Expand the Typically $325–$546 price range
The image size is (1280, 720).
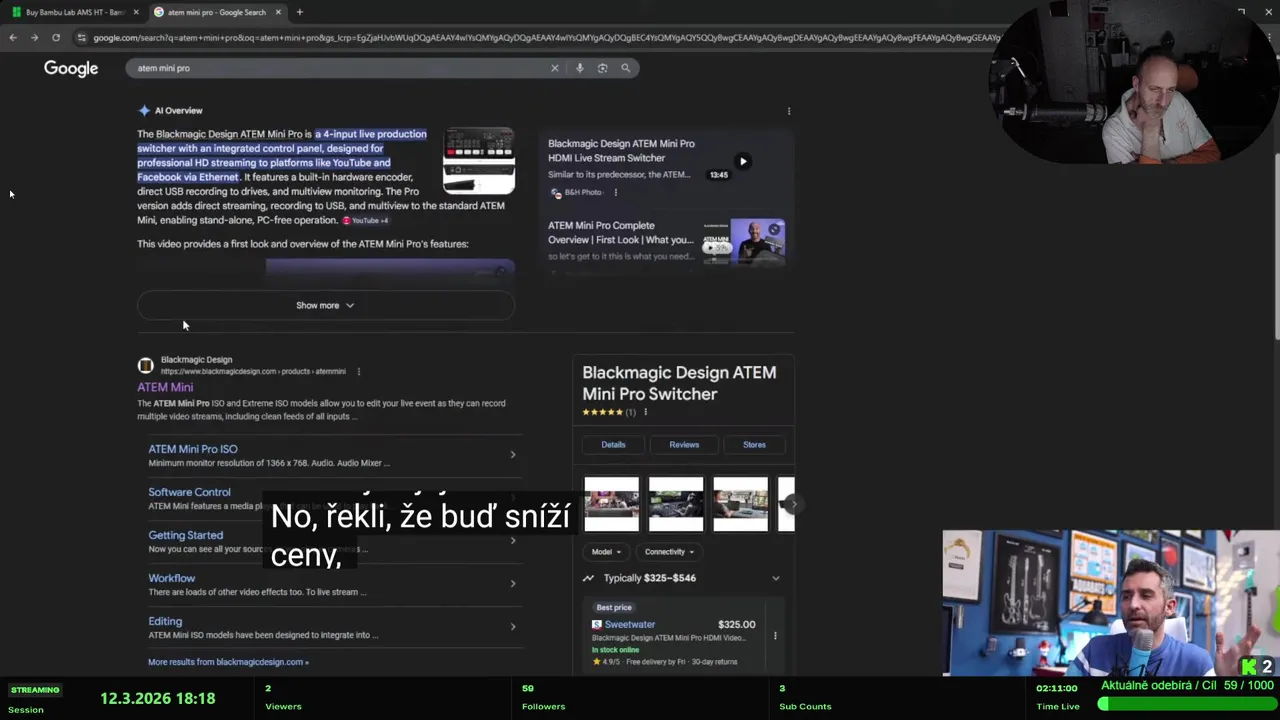coord(776,578)
